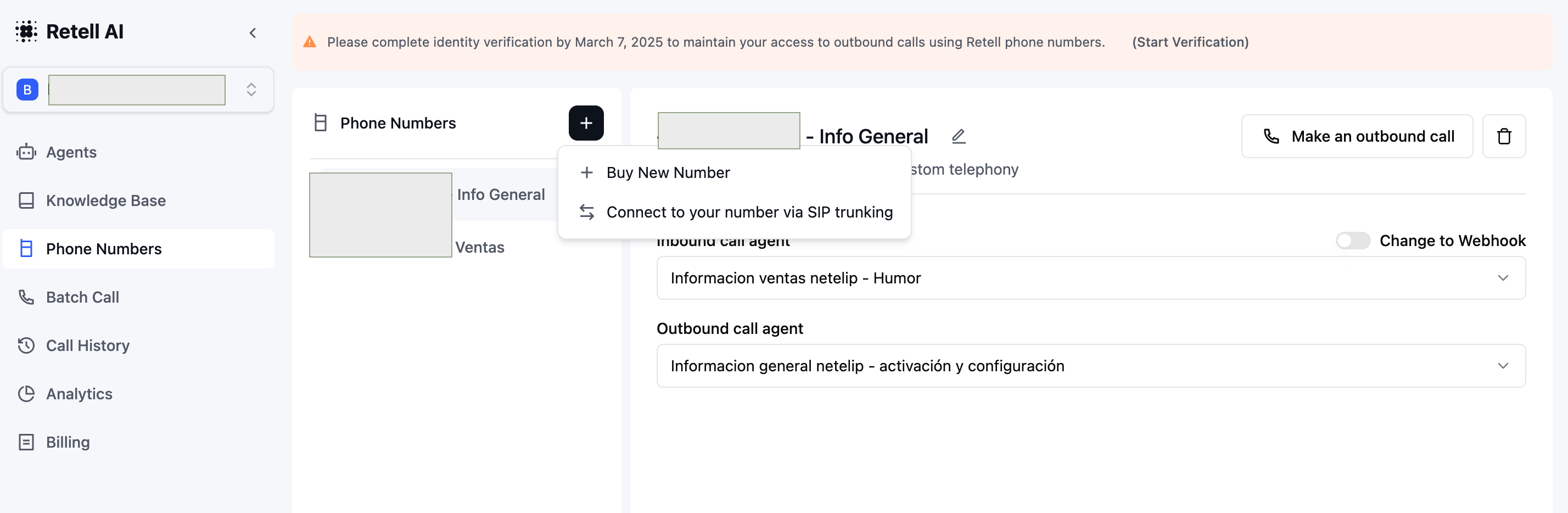Edit the Info General name with pencil
The image size is (1568, 513).
959,136
